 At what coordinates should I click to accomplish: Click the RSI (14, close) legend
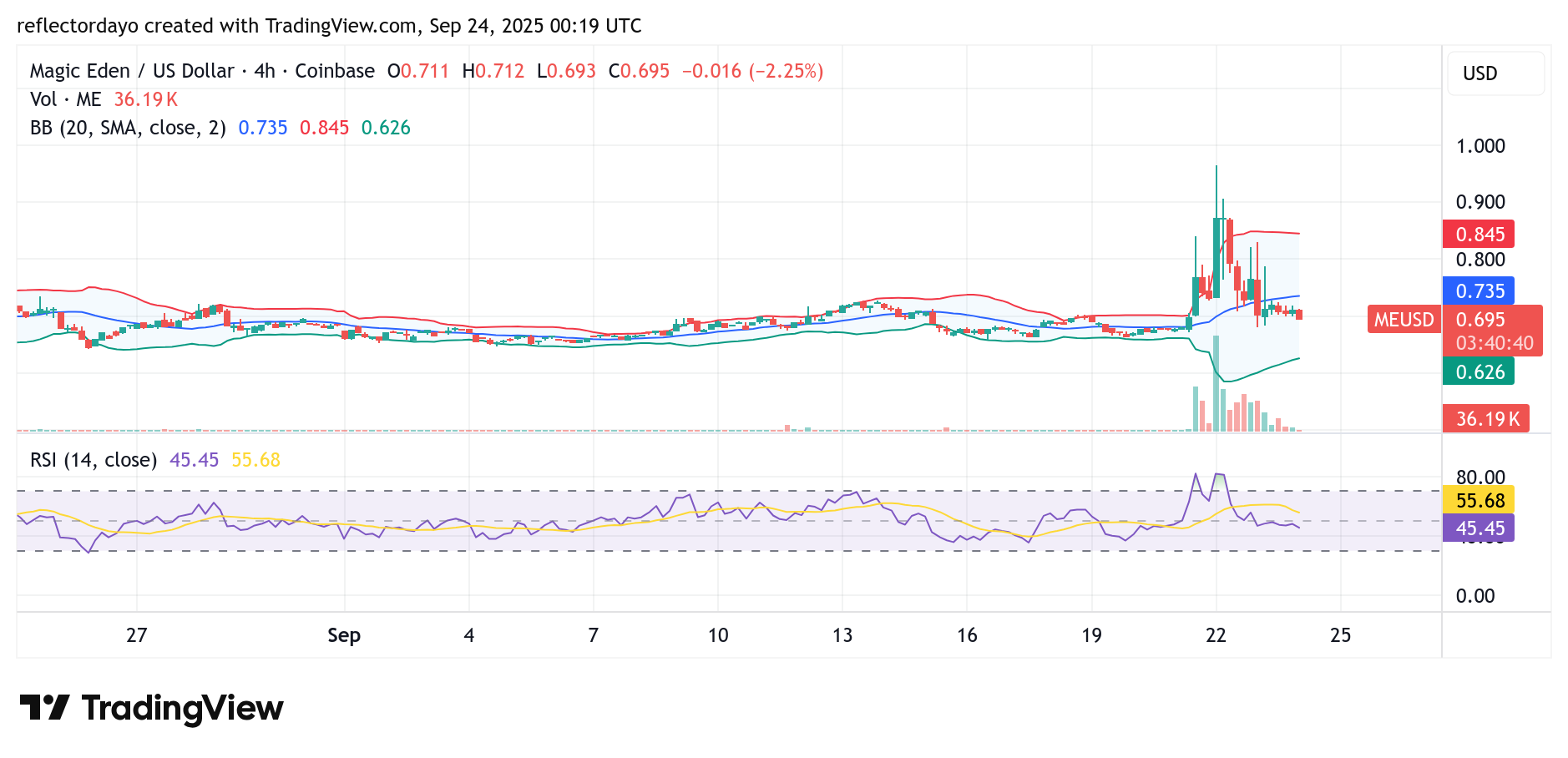click(94, 460)
